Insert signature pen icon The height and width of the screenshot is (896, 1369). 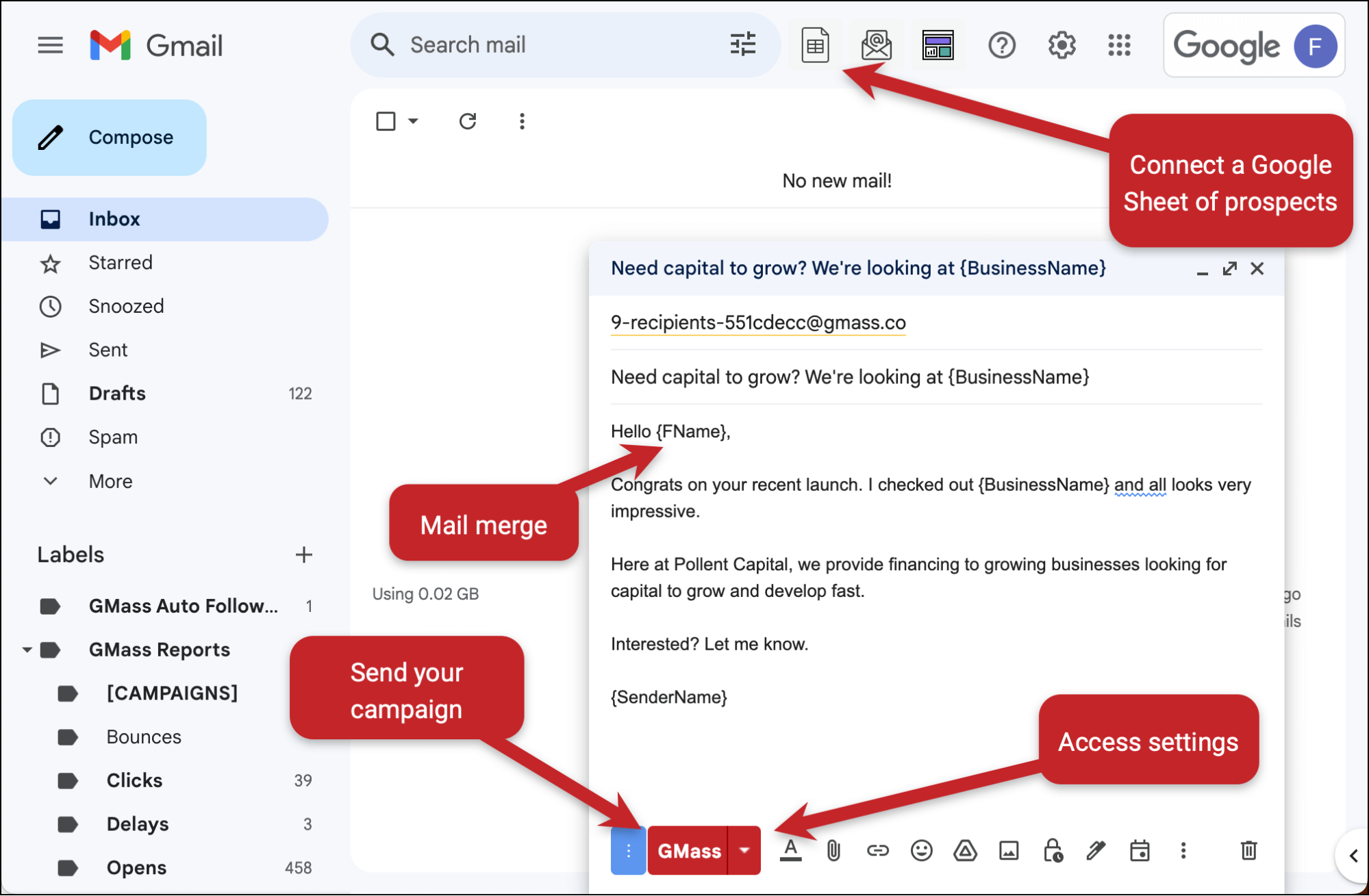1096,850
